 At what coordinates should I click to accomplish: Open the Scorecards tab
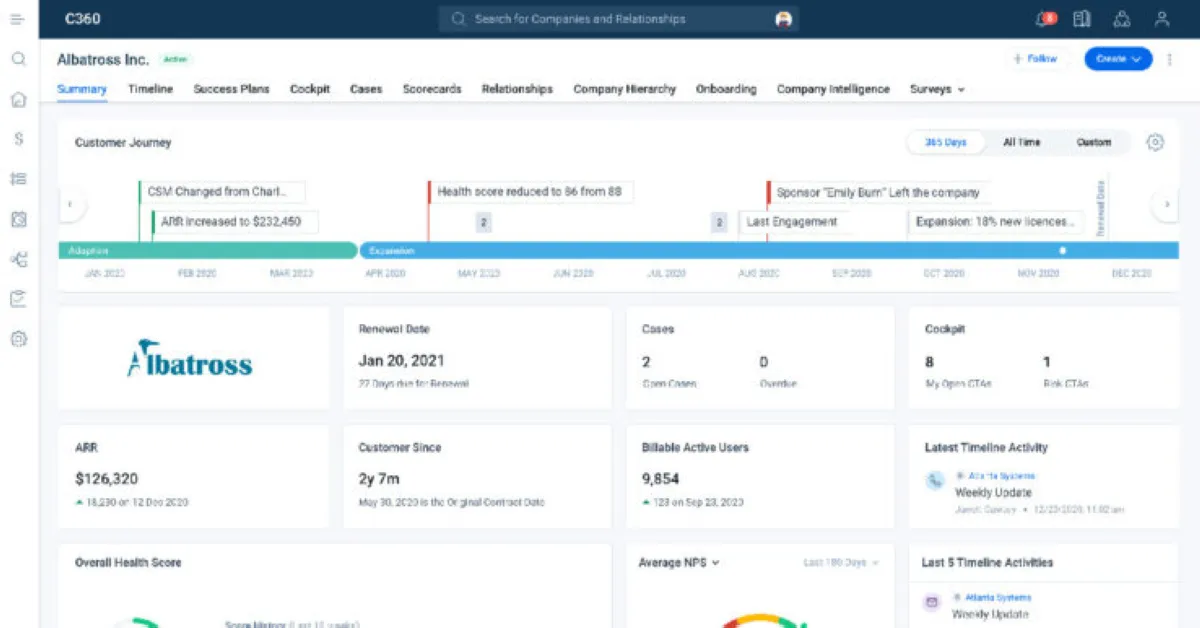(432, 89)
